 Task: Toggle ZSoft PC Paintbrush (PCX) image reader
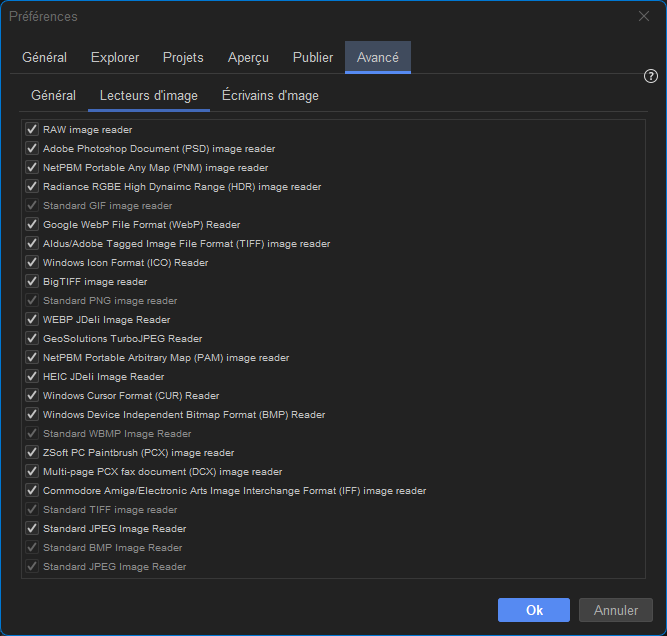32,452
